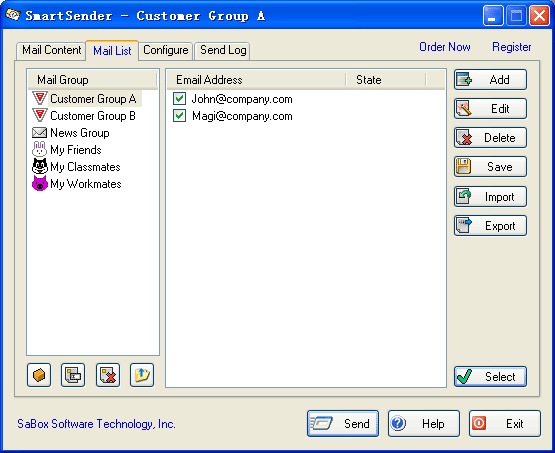This screenshot has height=453, width=555.
Task: Select Customer Group B in Mail Group
Action: pos(84,115)
